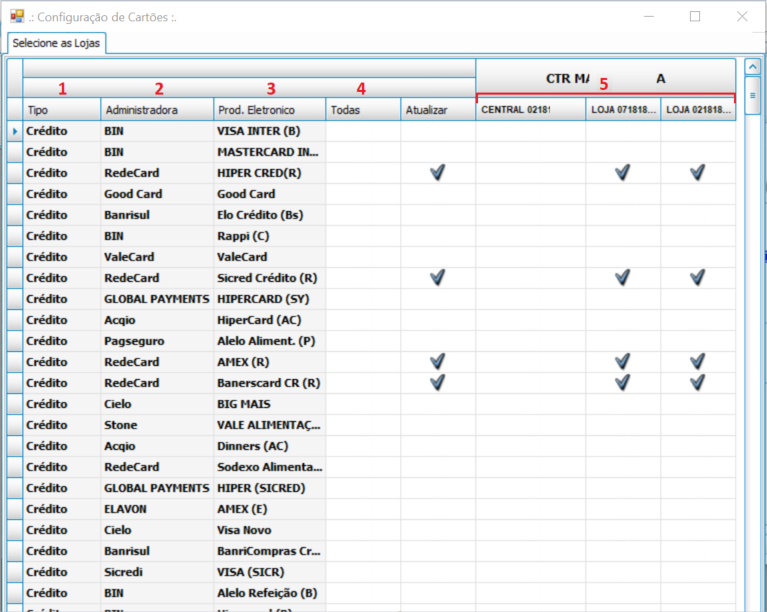The height and width of the screenshot is (612, 767).
Task: Select the Pagseguro administradora cell
Action: 157,341
